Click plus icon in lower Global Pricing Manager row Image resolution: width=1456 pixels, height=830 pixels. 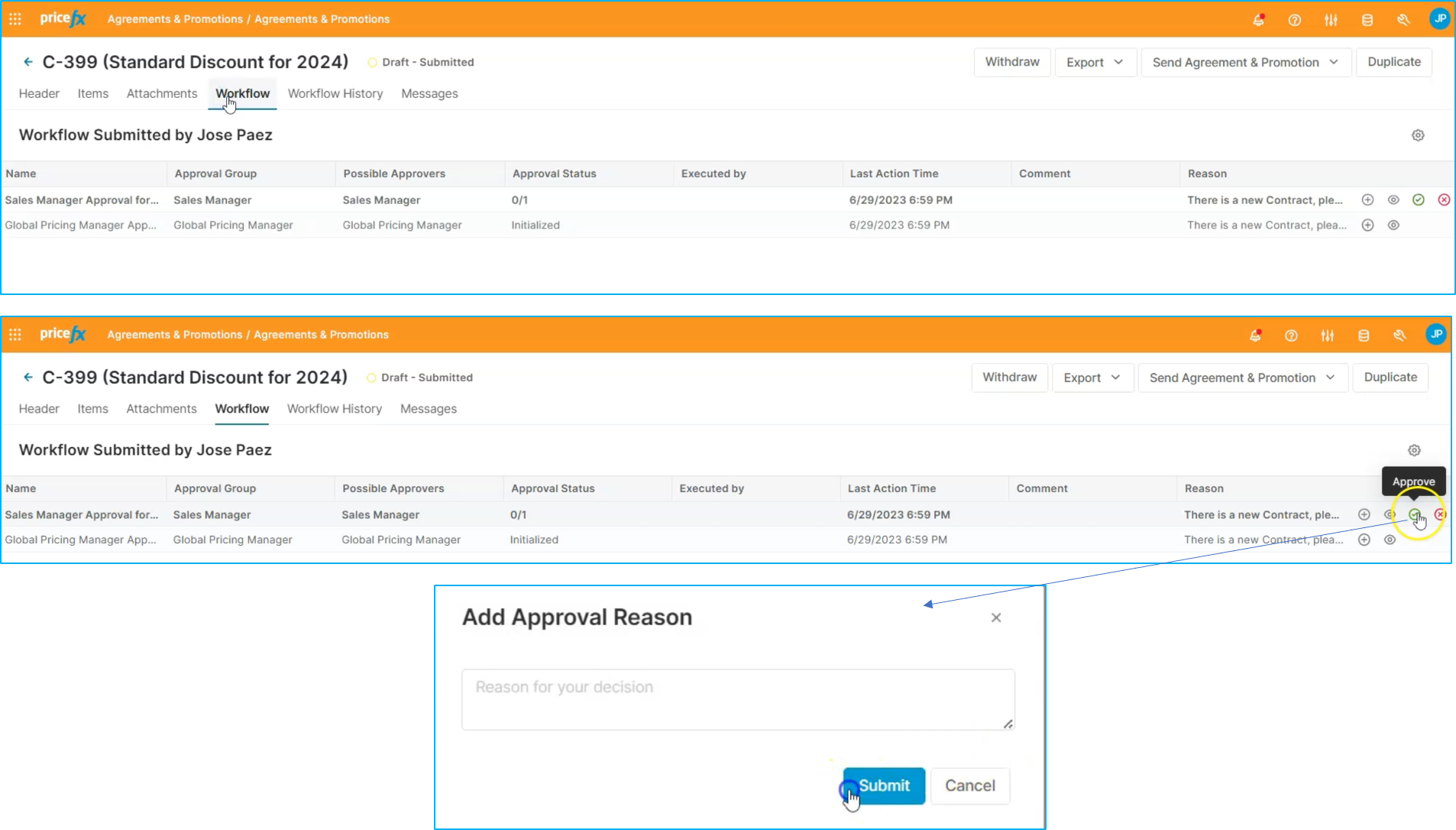pos(1364,540)
